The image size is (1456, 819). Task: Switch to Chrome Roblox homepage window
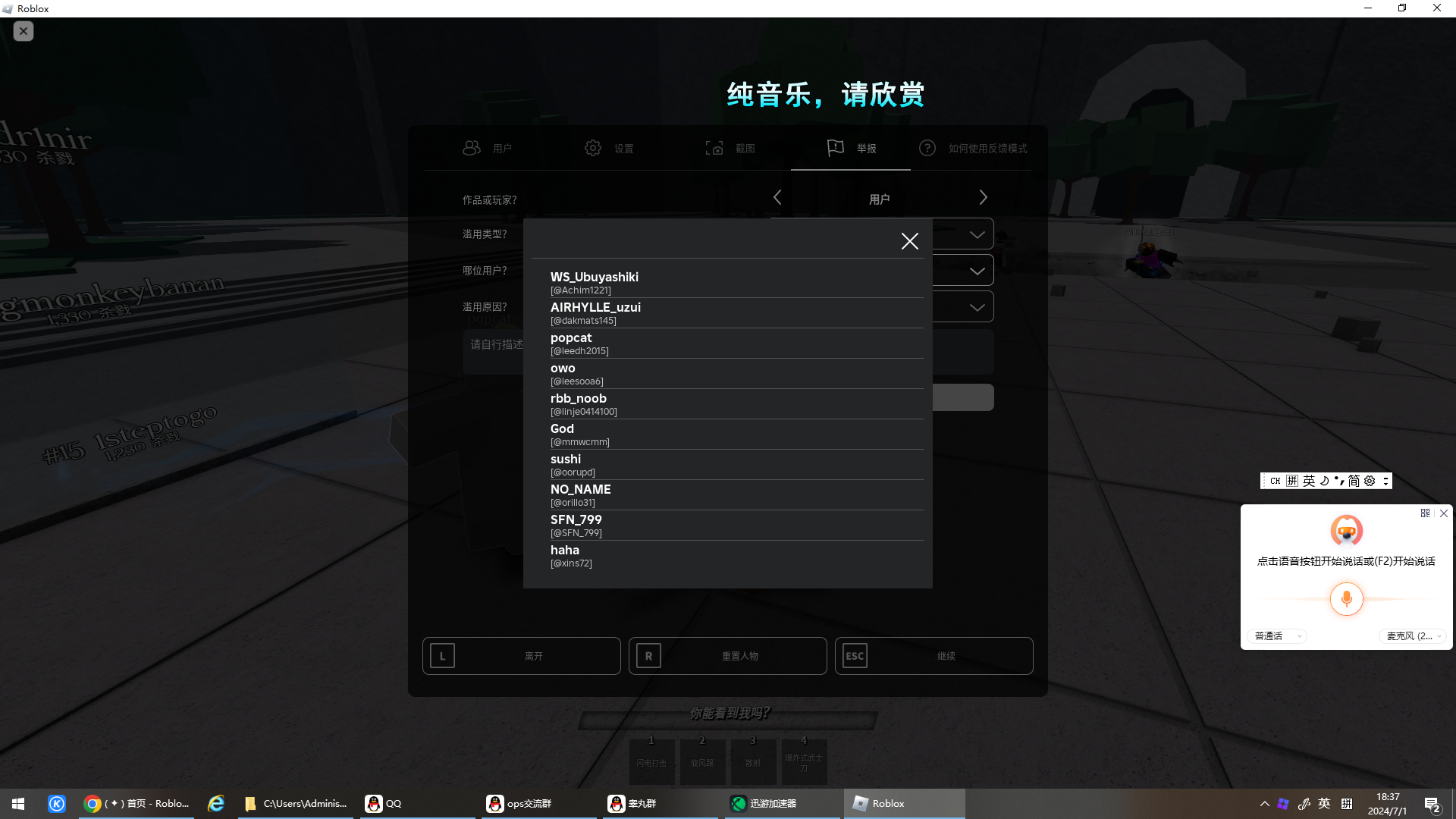pos(136,804)
